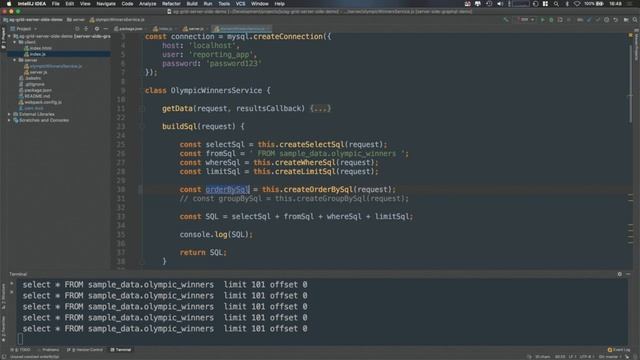Open the VCS menu
Image resolution: width=640 pixels, height=360 pixels.
tap(240, 4)
